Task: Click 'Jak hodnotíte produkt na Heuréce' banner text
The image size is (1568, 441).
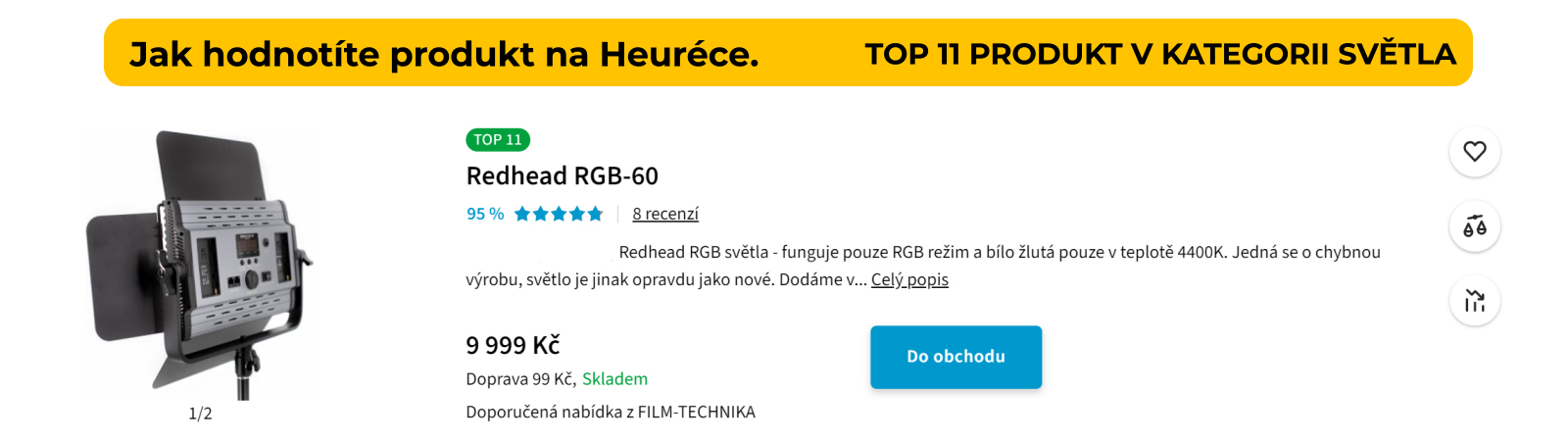Action: pos(444,54)
